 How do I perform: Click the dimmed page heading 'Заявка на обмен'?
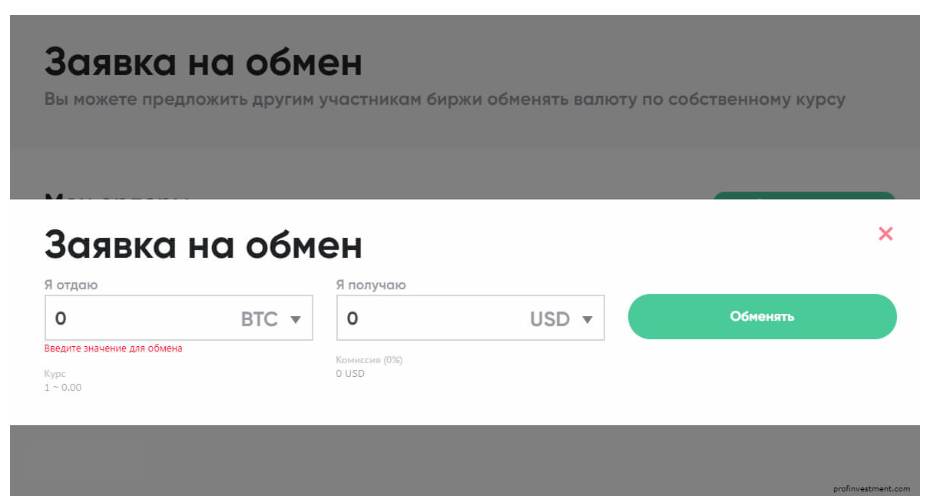(x=203, y=63)
